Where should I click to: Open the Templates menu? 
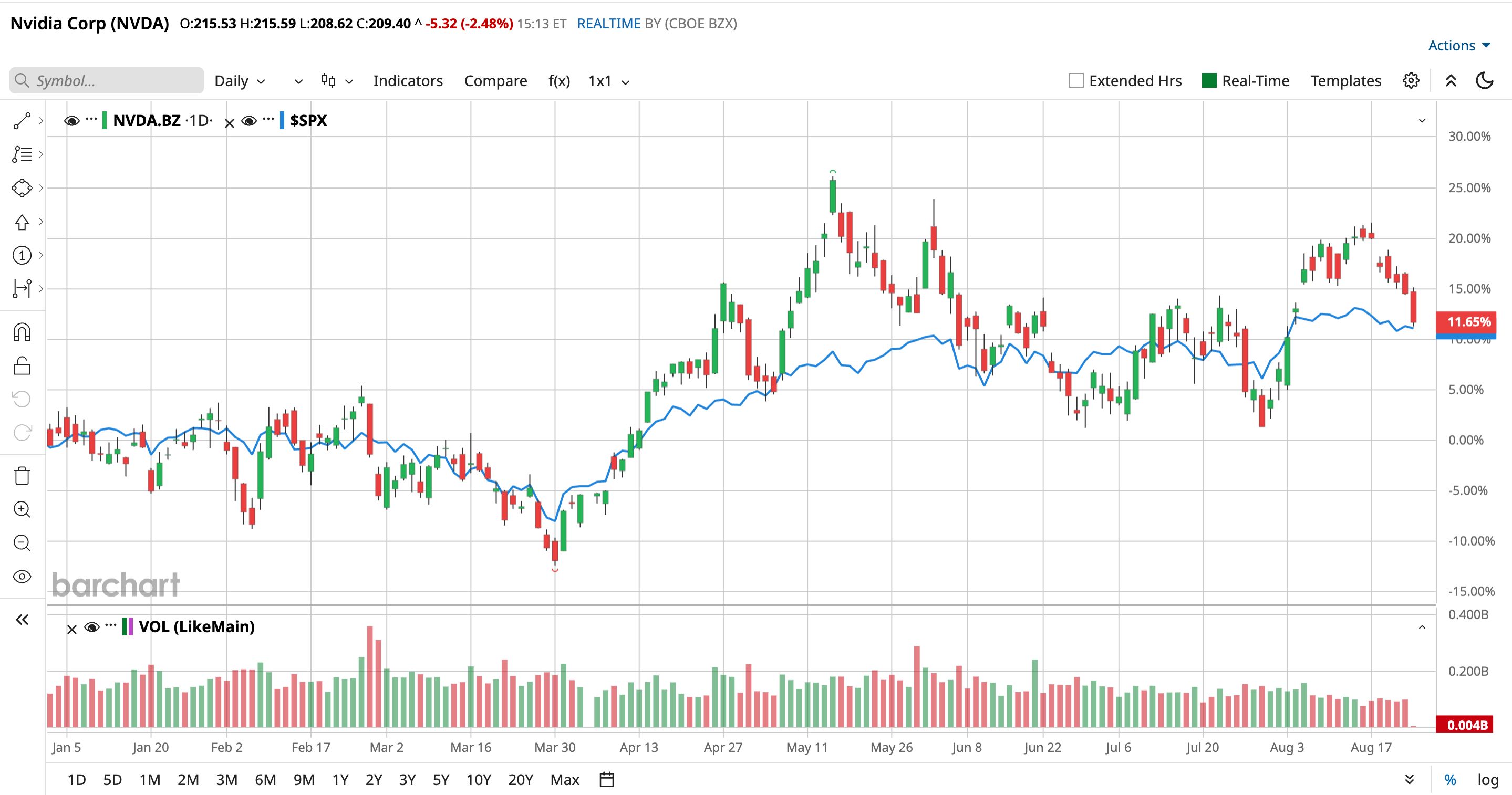click(x=1346, y=81)
